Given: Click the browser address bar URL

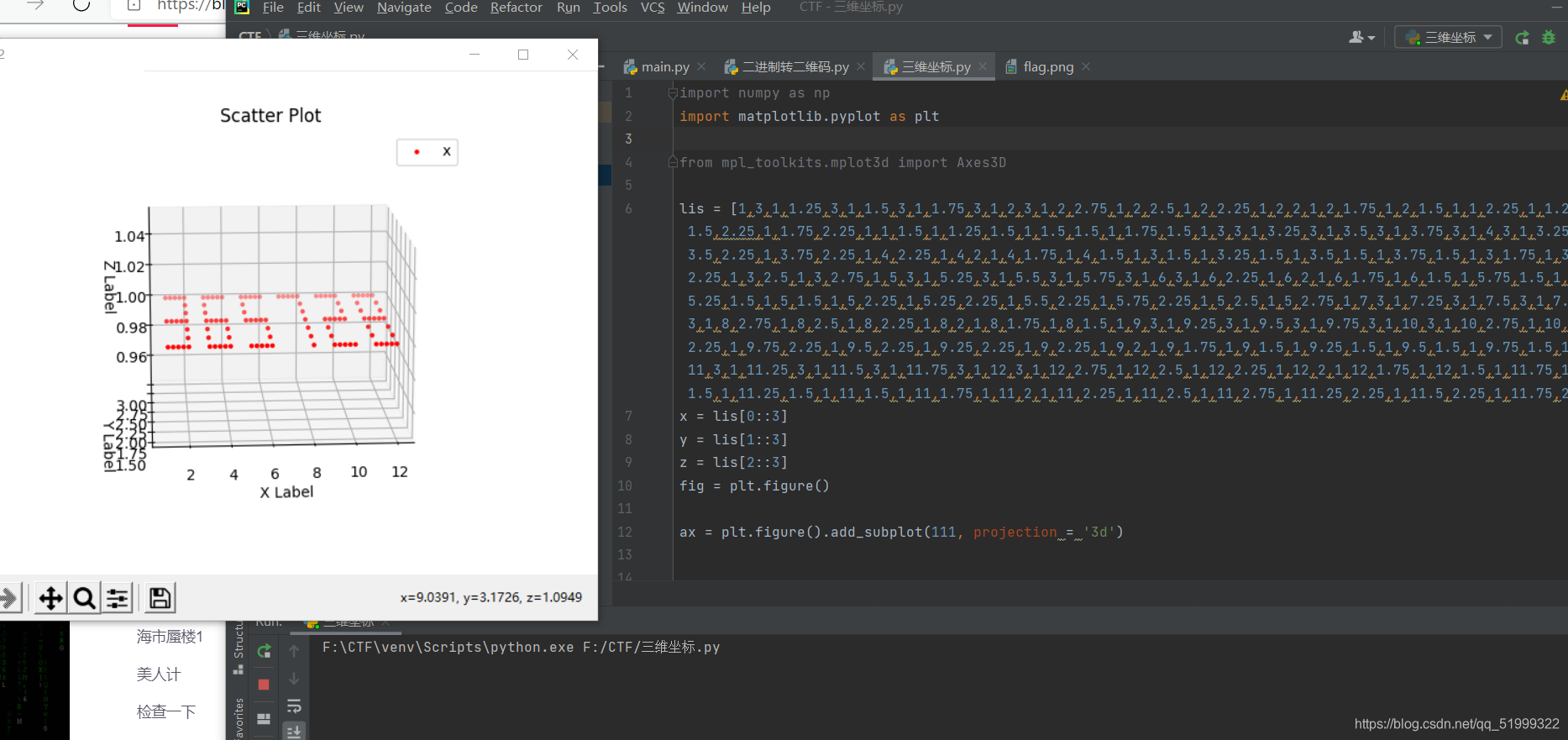Looking at the screenshot, I should coord(190,6).
